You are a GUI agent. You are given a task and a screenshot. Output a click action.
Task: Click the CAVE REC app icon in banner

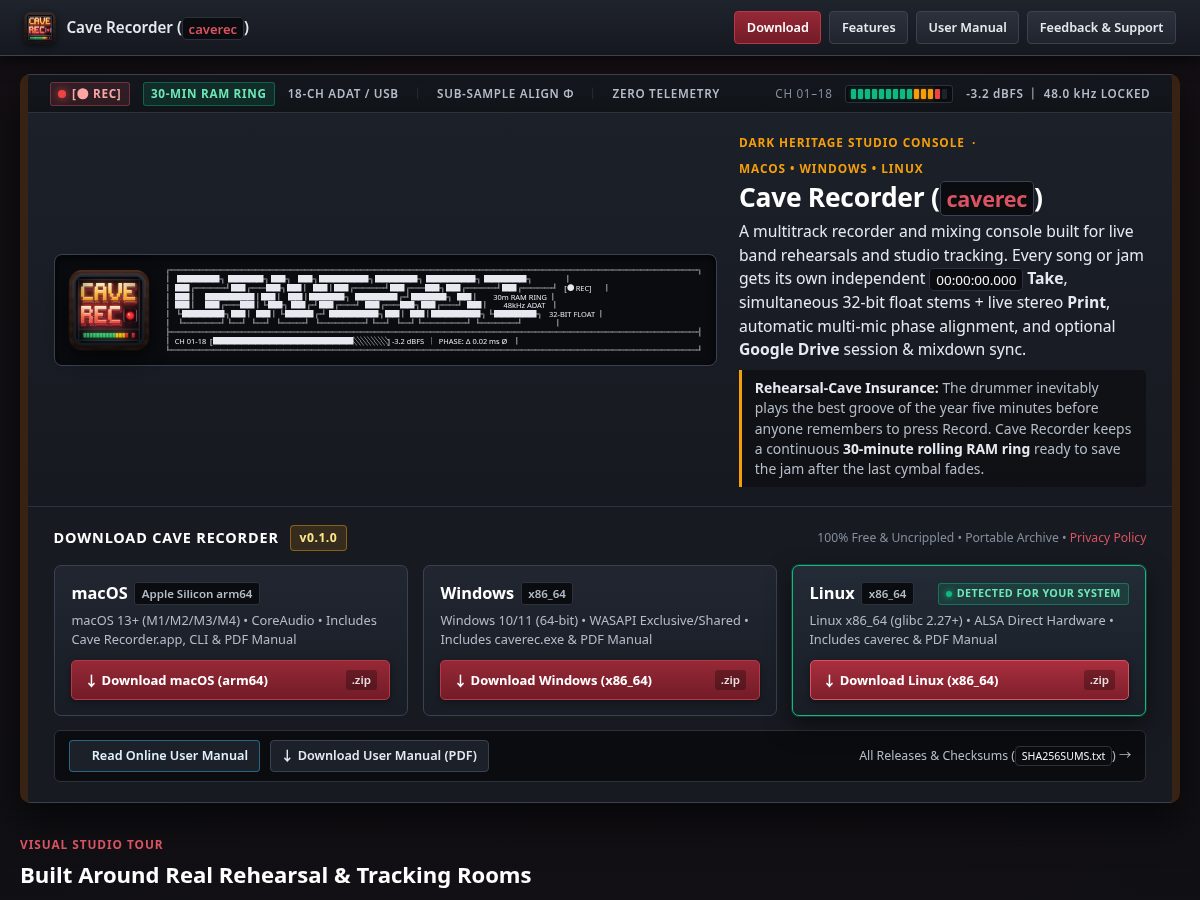pyautogui.click(x=109, y=310)
